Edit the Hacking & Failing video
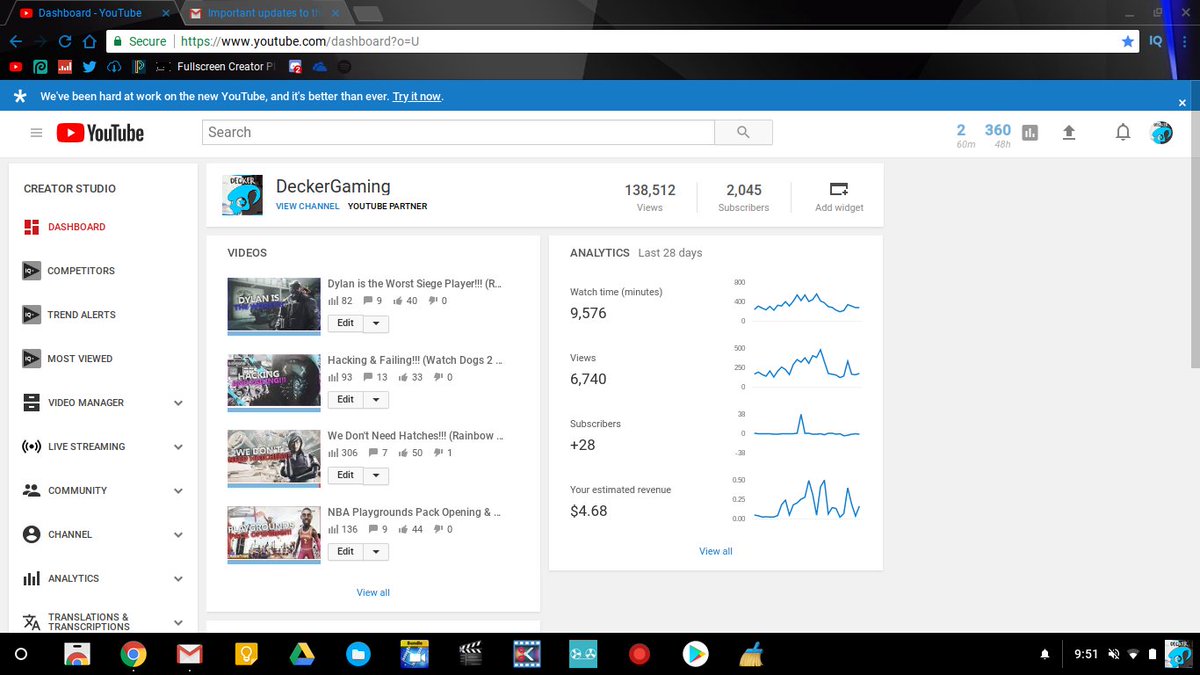 (x=345, y=399)
